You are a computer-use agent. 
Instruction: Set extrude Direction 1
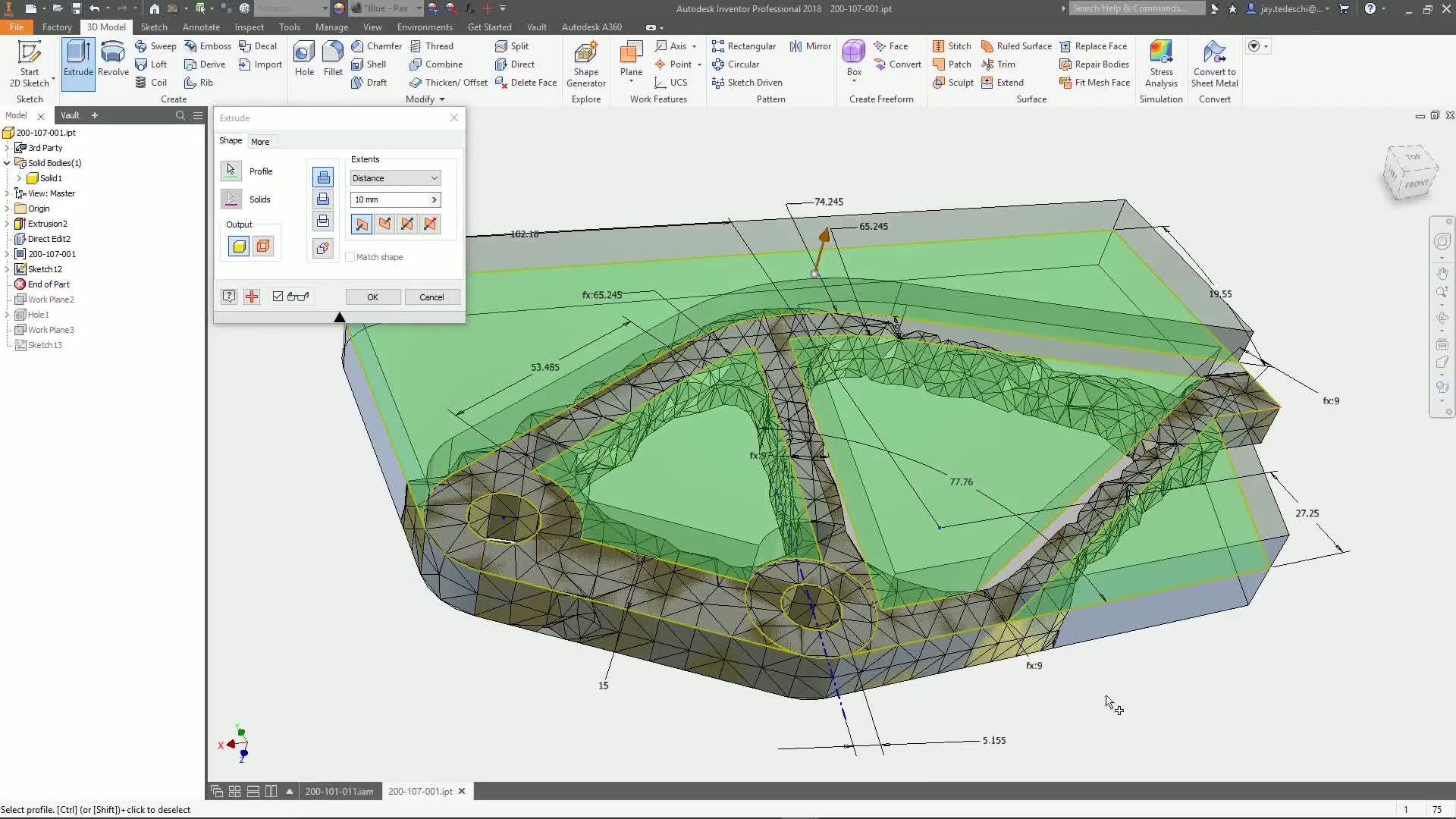[362, 224]
